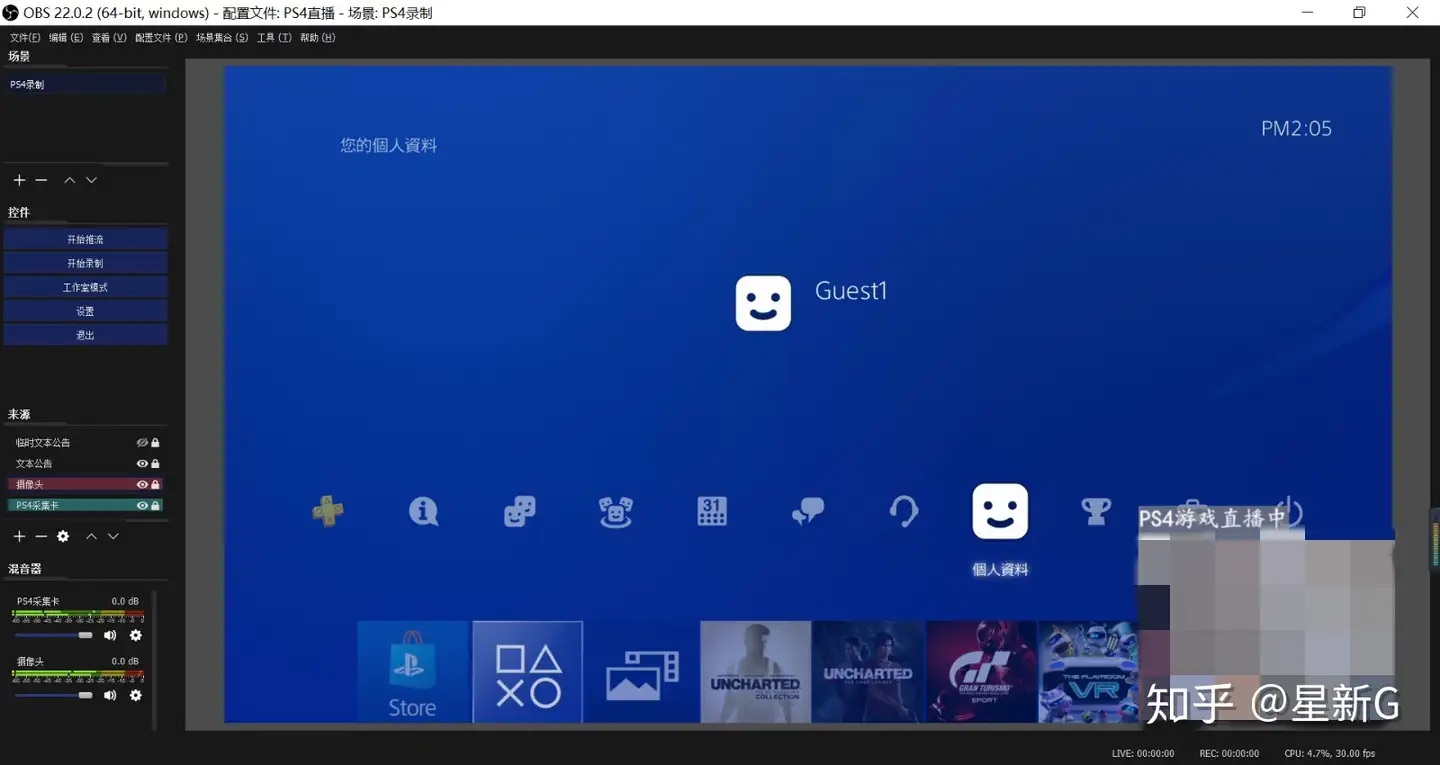Mute 摄像头 audio in mixer
1440x765 pixels.
point(110,695)
